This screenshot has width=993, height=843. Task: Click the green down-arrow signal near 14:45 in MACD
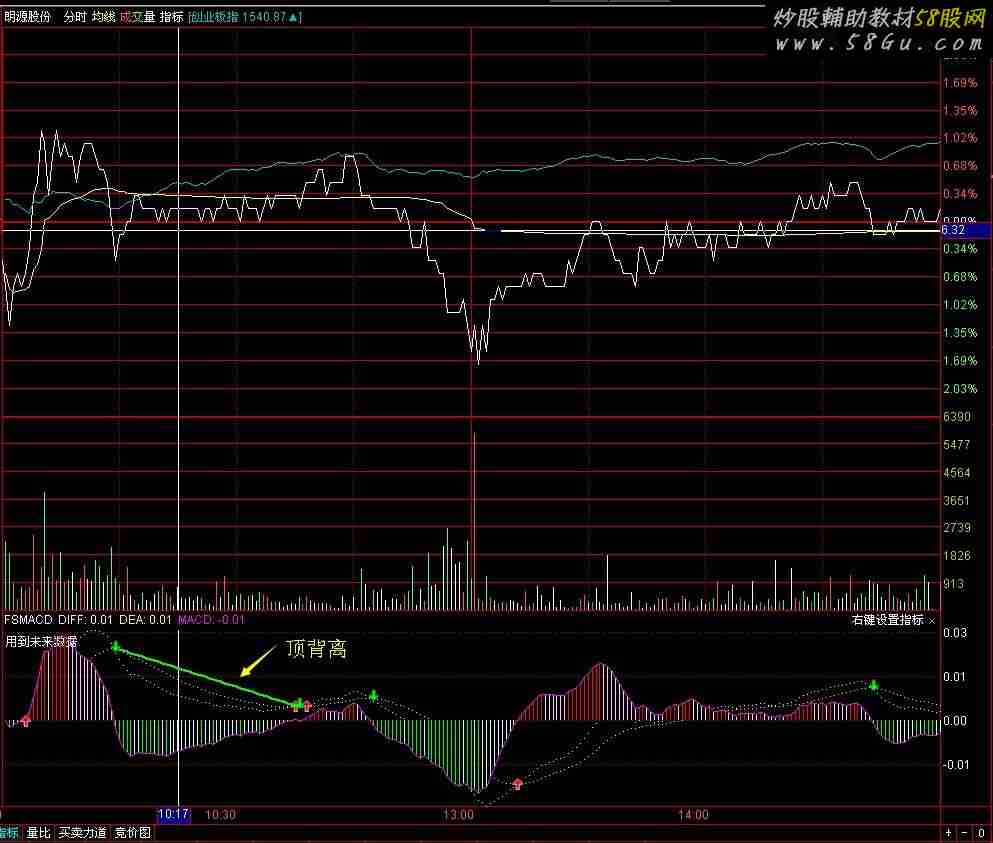(873, 685)
